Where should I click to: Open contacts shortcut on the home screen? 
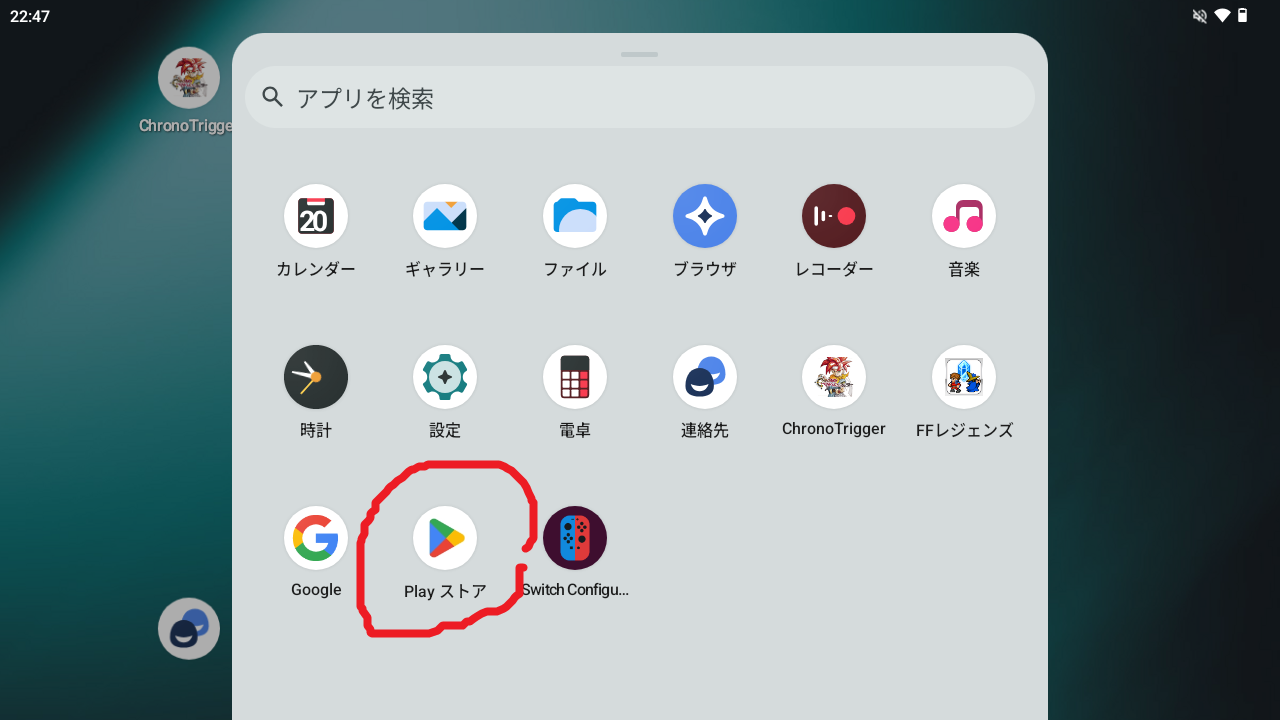click(x=189, y=629)
